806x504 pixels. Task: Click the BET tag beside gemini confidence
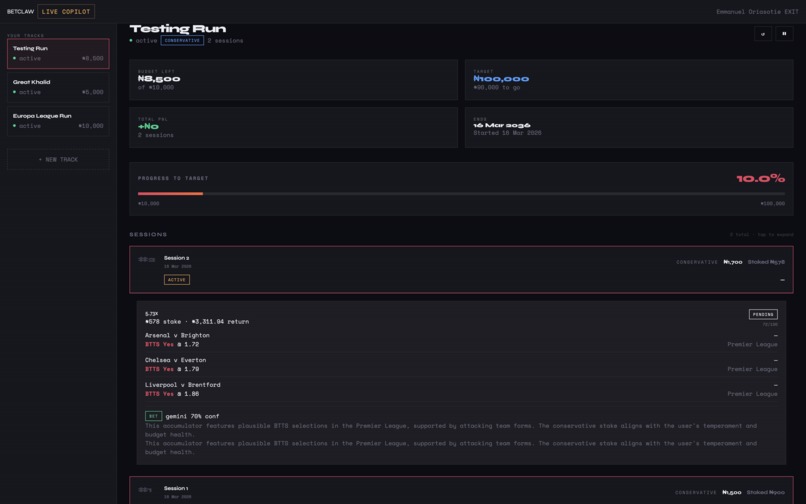pos(153,416)
